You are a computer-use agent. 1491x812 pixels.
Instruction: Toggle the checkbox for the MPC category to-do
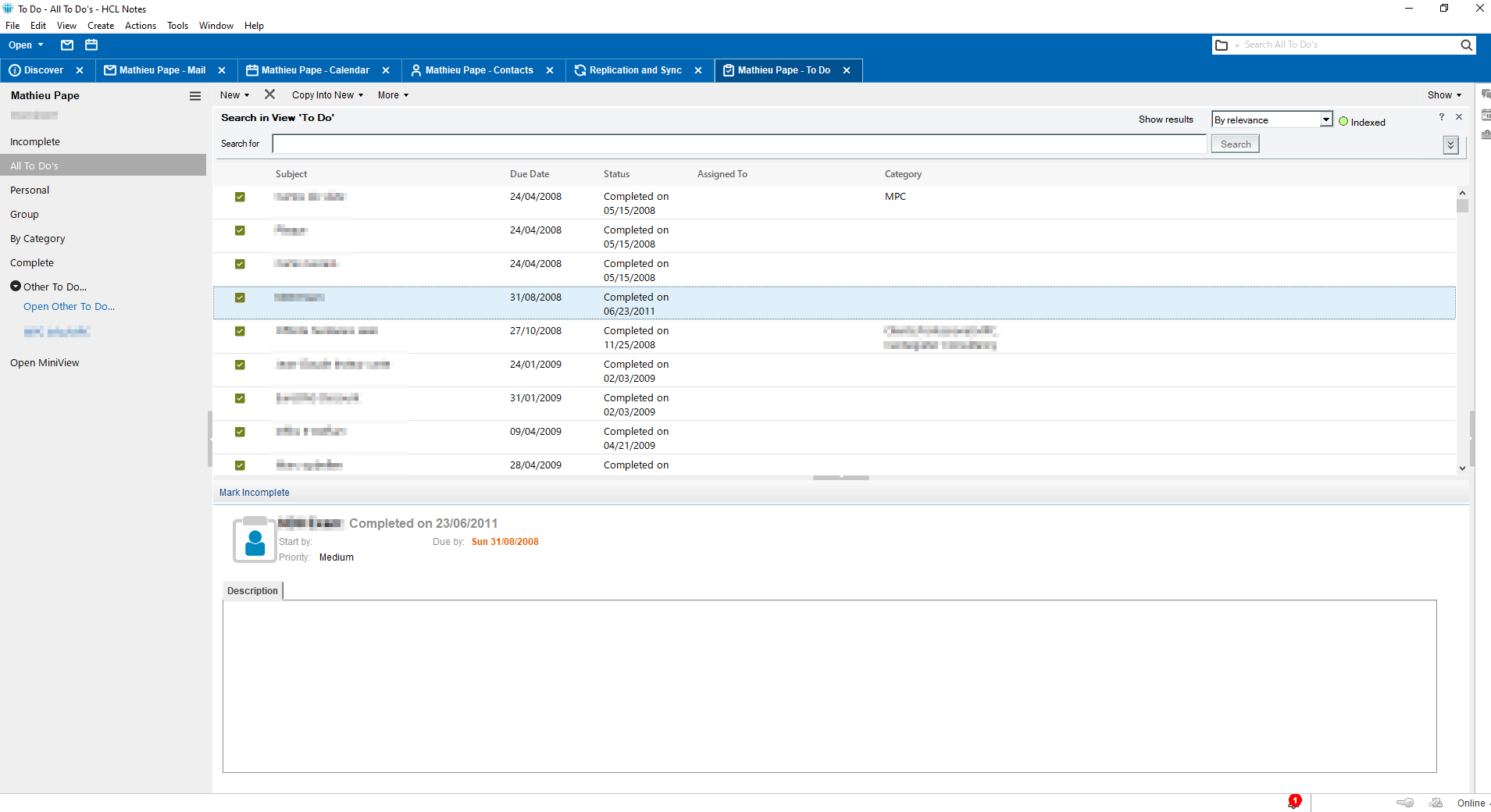(x=240, y=197)
